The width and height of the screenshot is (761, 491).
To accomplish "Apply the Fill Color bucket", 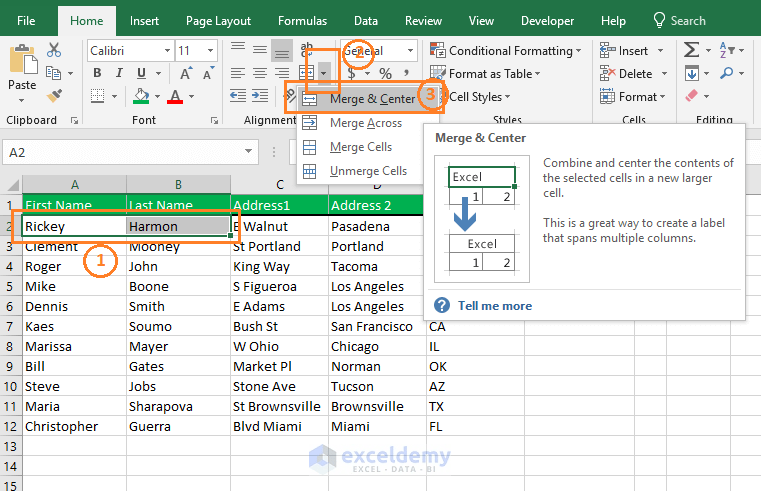I will pos(141,96).
